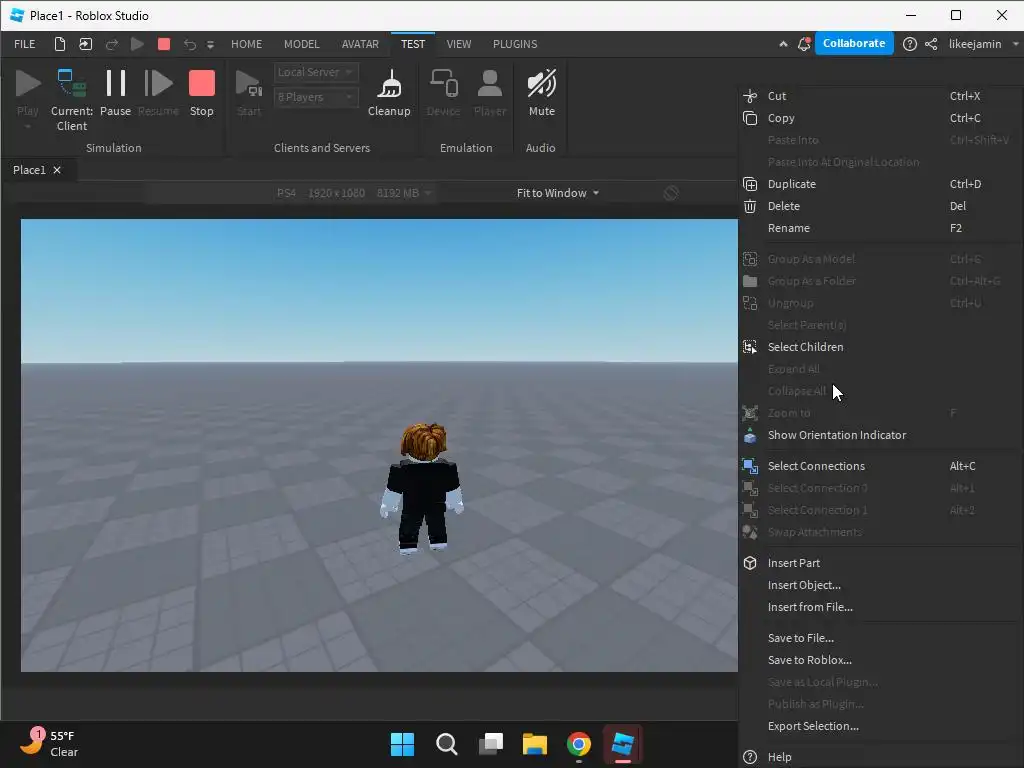Open the 55°F Clear weather widget
This screenshot has width=1024, height=768.
50,743
